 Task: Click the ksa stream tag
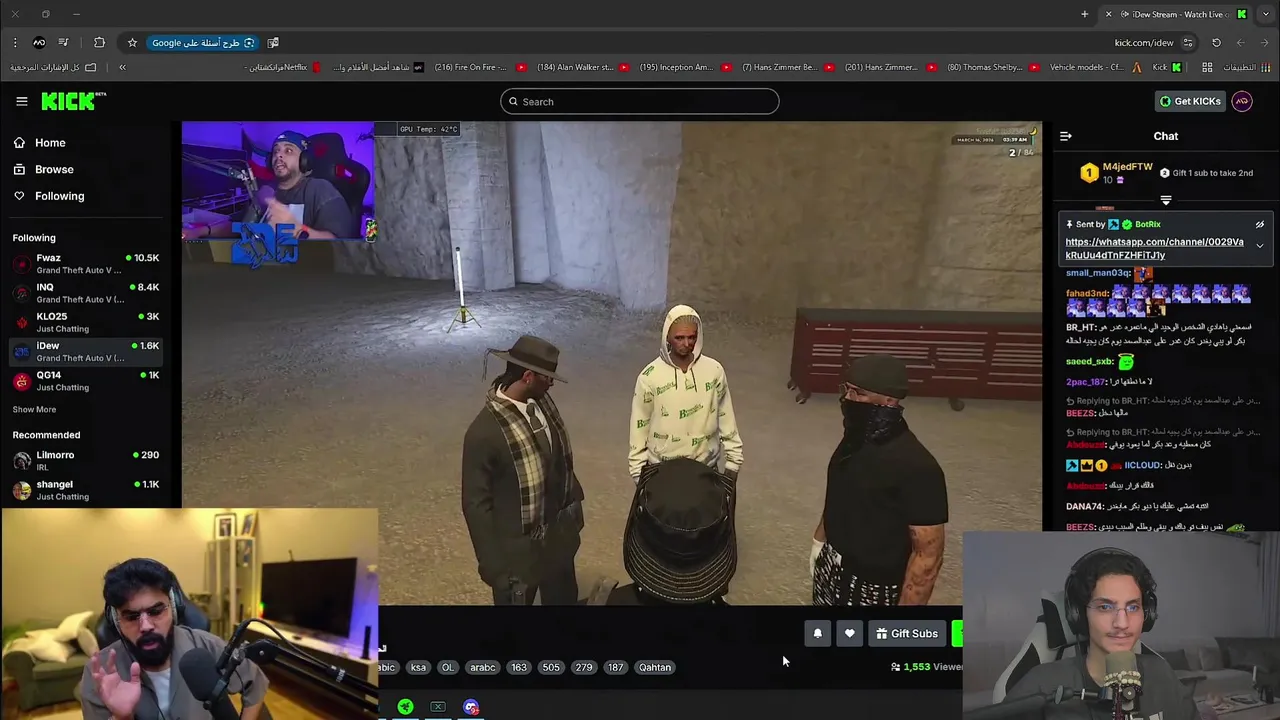[x=418, y=667]
